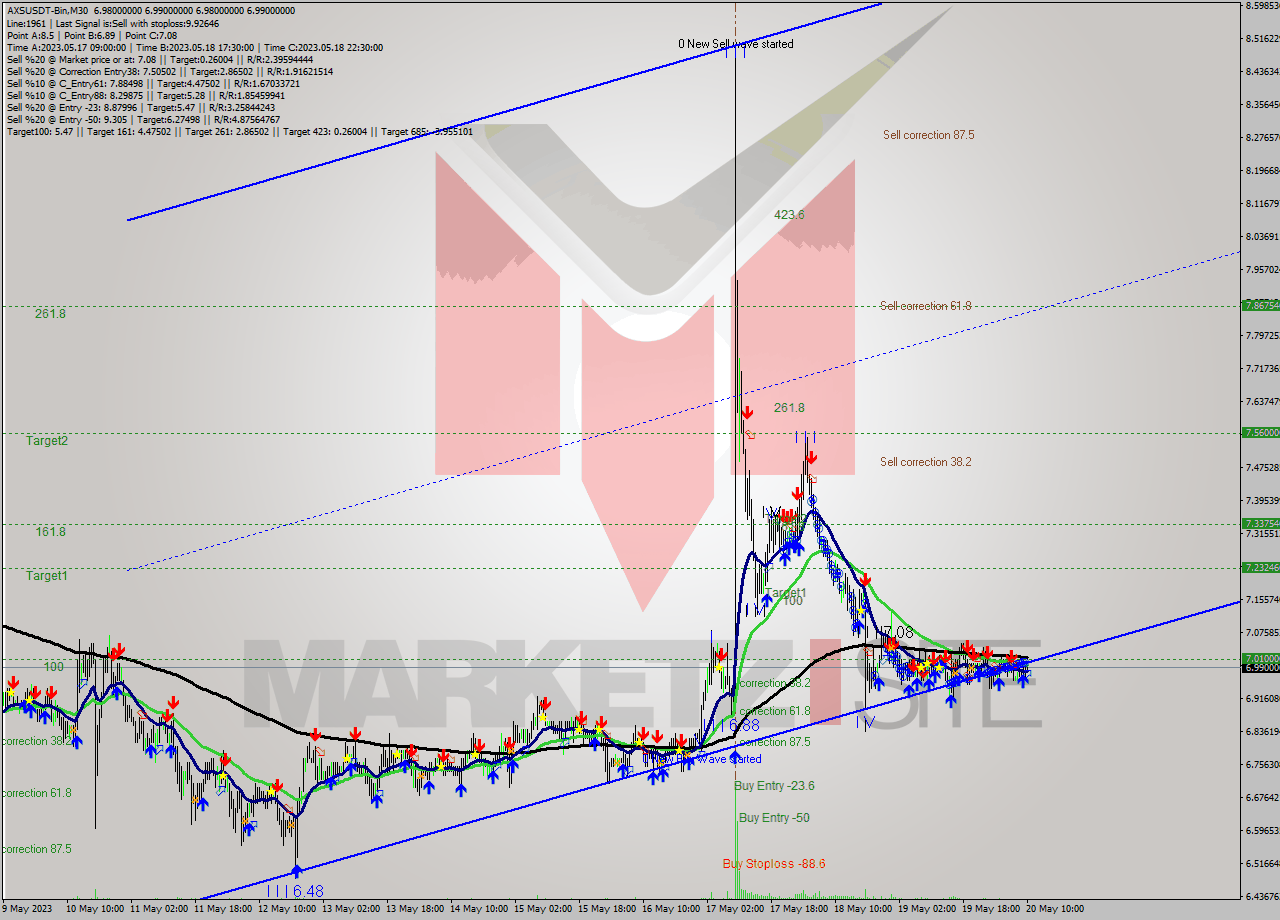Select the 'Target2' level label
The image size is (1280, 920).
point(47,441)
